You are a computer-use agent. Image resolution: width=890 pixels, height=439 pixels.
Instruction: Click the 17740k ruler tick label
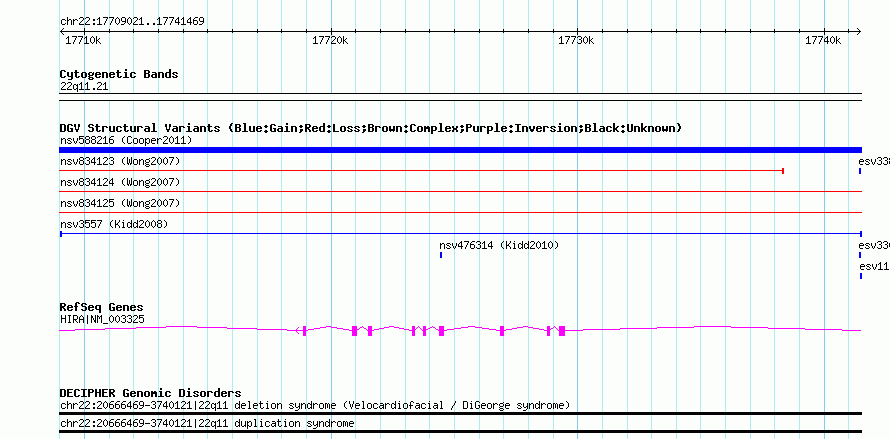pyautogui.click(x=824, y=40)
